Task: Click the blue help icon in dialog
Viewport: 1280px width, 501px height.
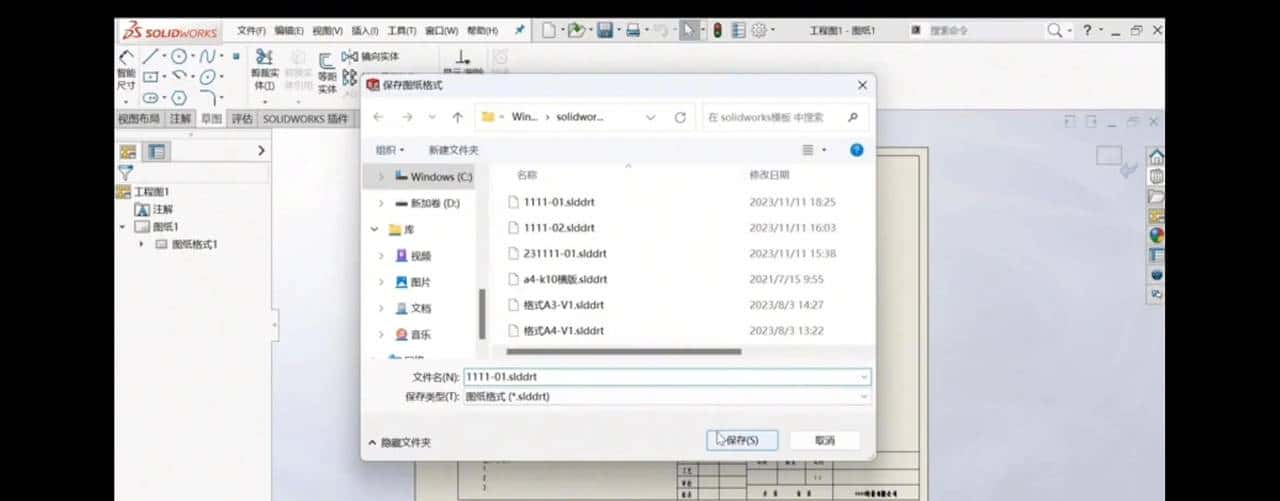Action: click(x=856, y=150)
